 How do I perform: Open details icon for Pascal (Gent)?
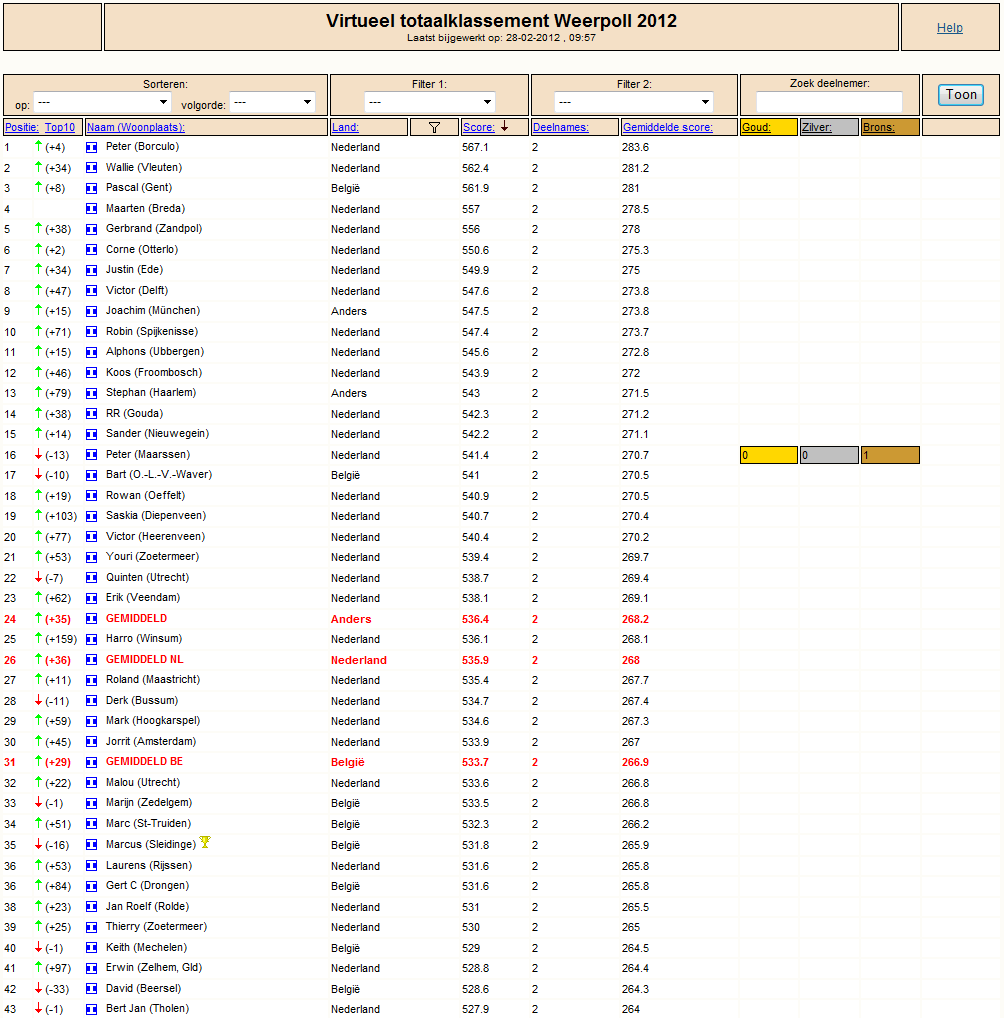point(92,188)
